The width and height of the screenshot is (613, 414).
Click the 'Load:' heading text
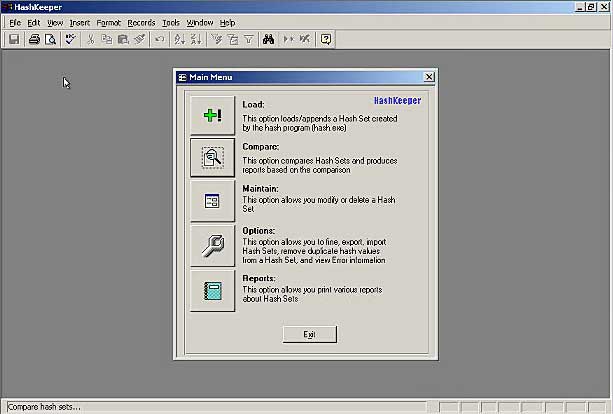253,104
